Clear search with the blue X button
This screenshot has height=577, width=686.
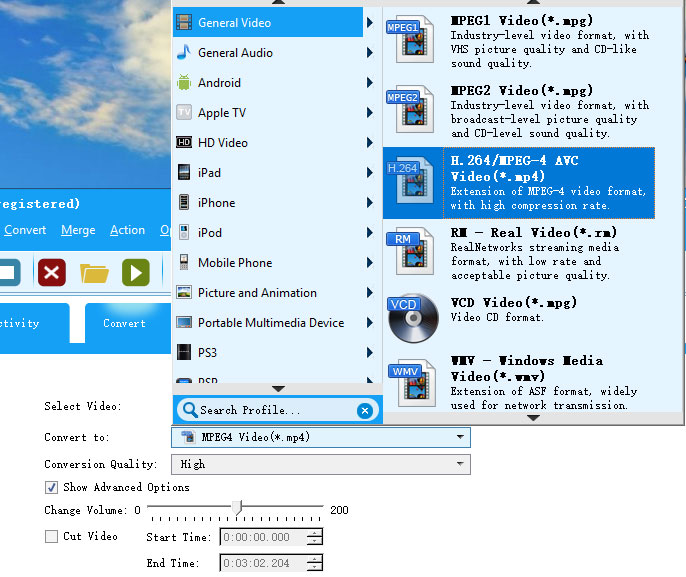click(x=365, y=410)
